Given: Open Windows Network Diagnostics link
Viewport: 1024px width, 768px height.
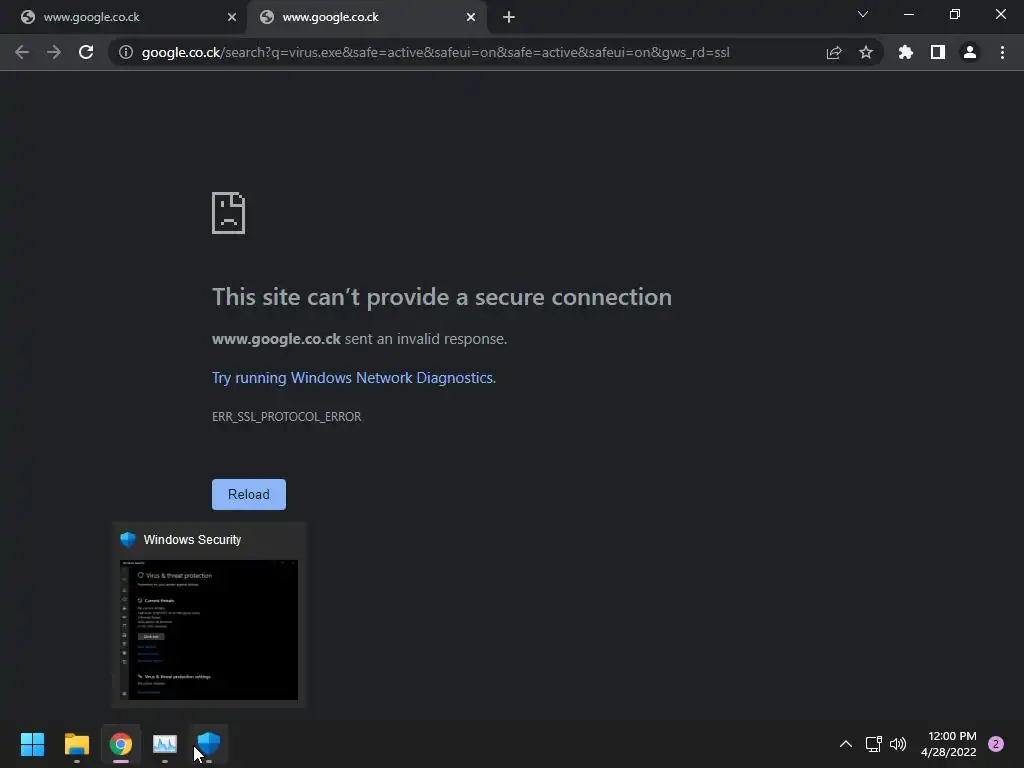Looking at the screenshot, I should tap(353, 378).
